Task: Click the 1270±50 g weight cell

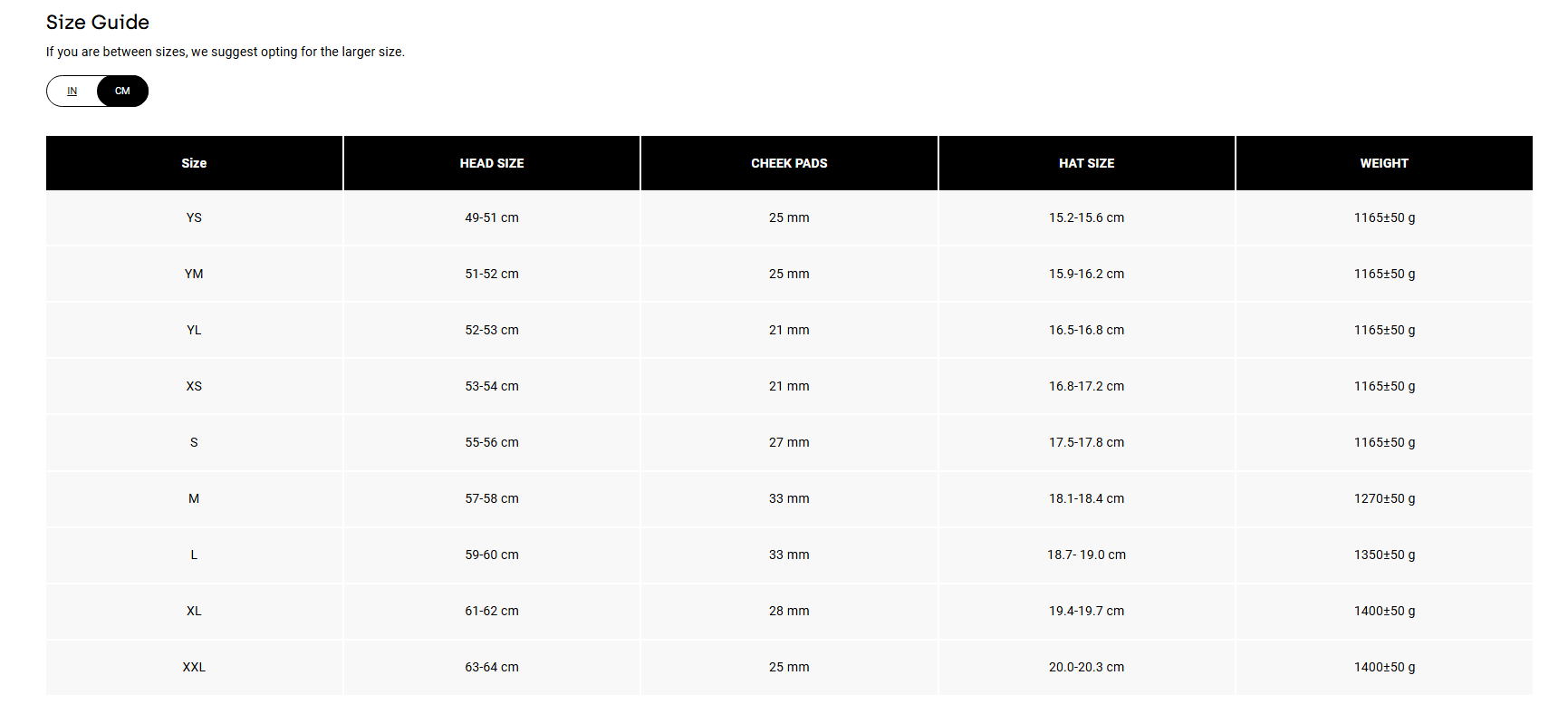Action: (1383, 499)
